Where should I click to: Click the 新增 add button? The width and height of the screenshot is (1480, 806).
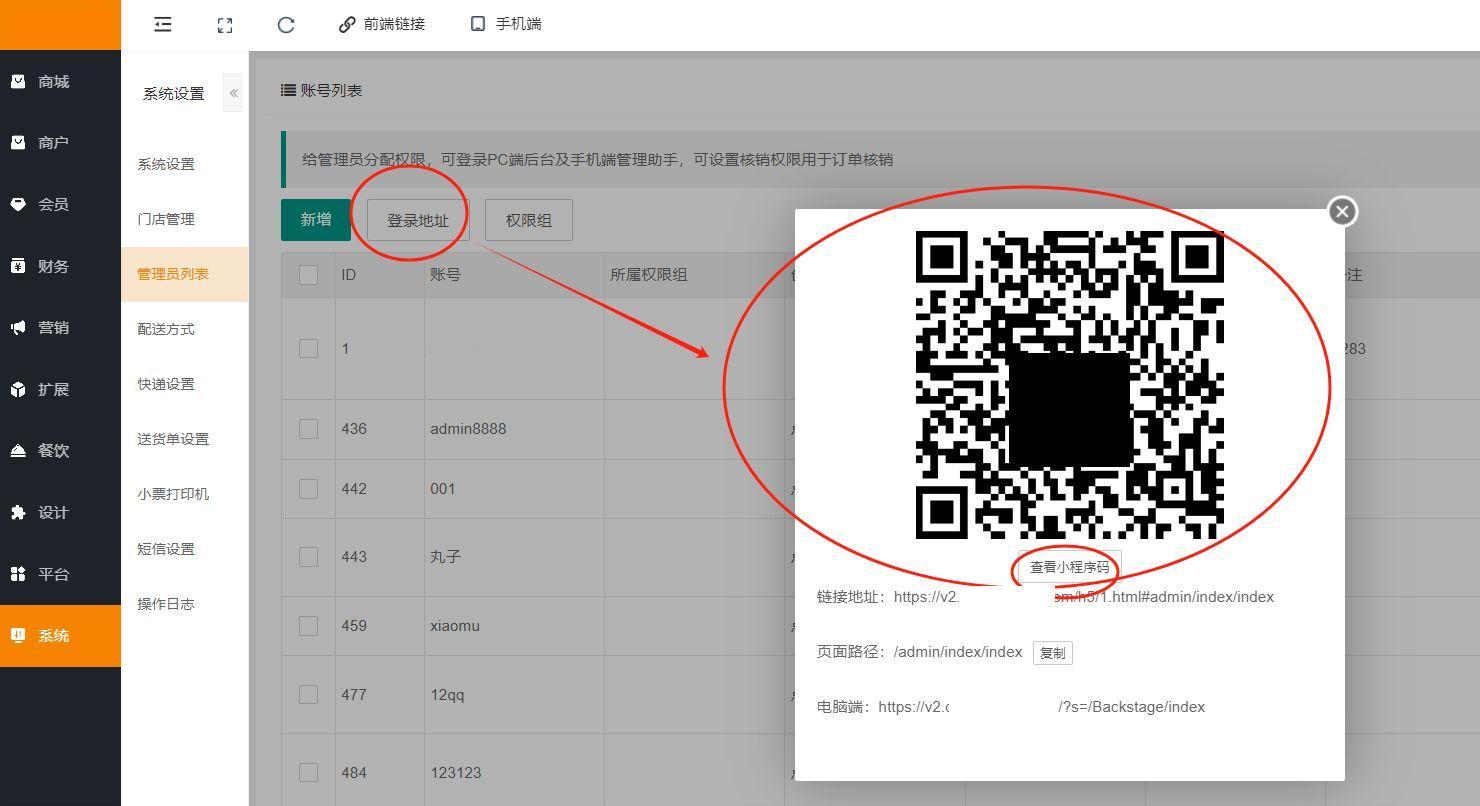pyautogui.click(x=316, y=220)
